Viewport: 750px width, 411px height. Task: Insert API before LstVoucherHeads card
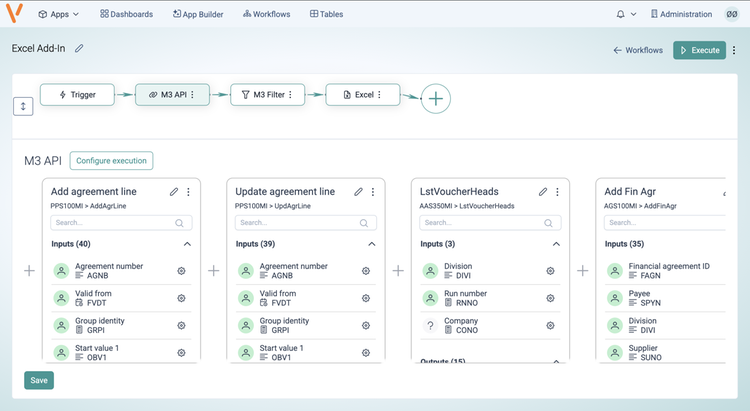pyautogui.click(x=398, y=271)
